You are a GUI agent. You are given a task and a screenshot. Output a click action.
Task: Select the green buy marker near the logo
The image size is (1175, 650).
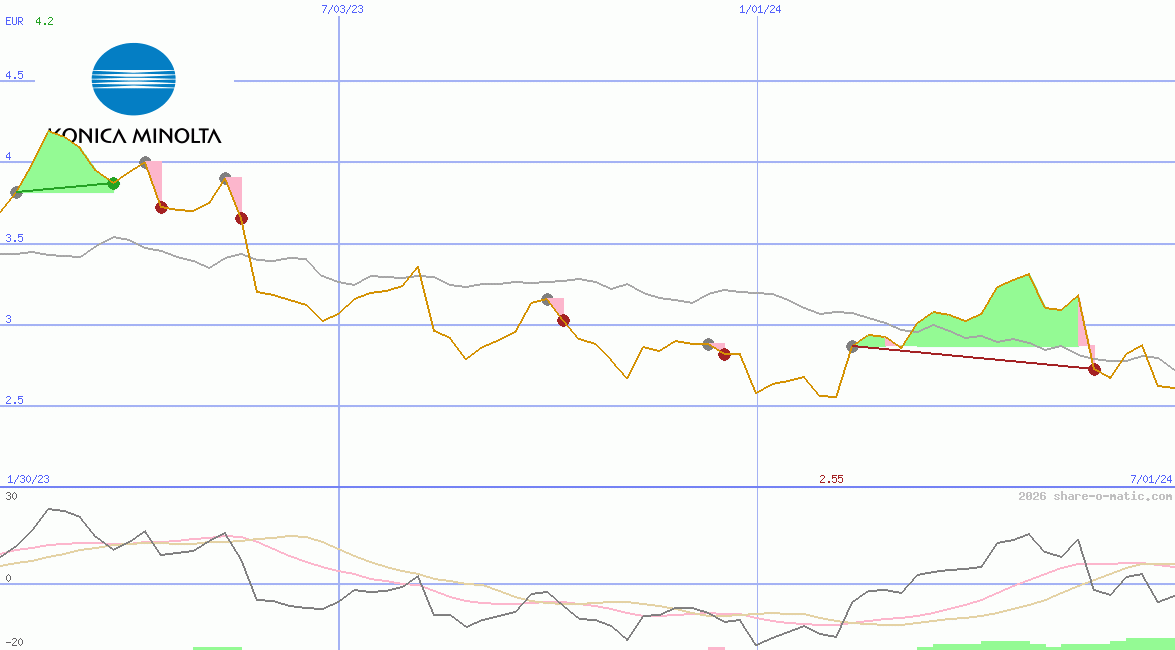click(x=113, y=183)
